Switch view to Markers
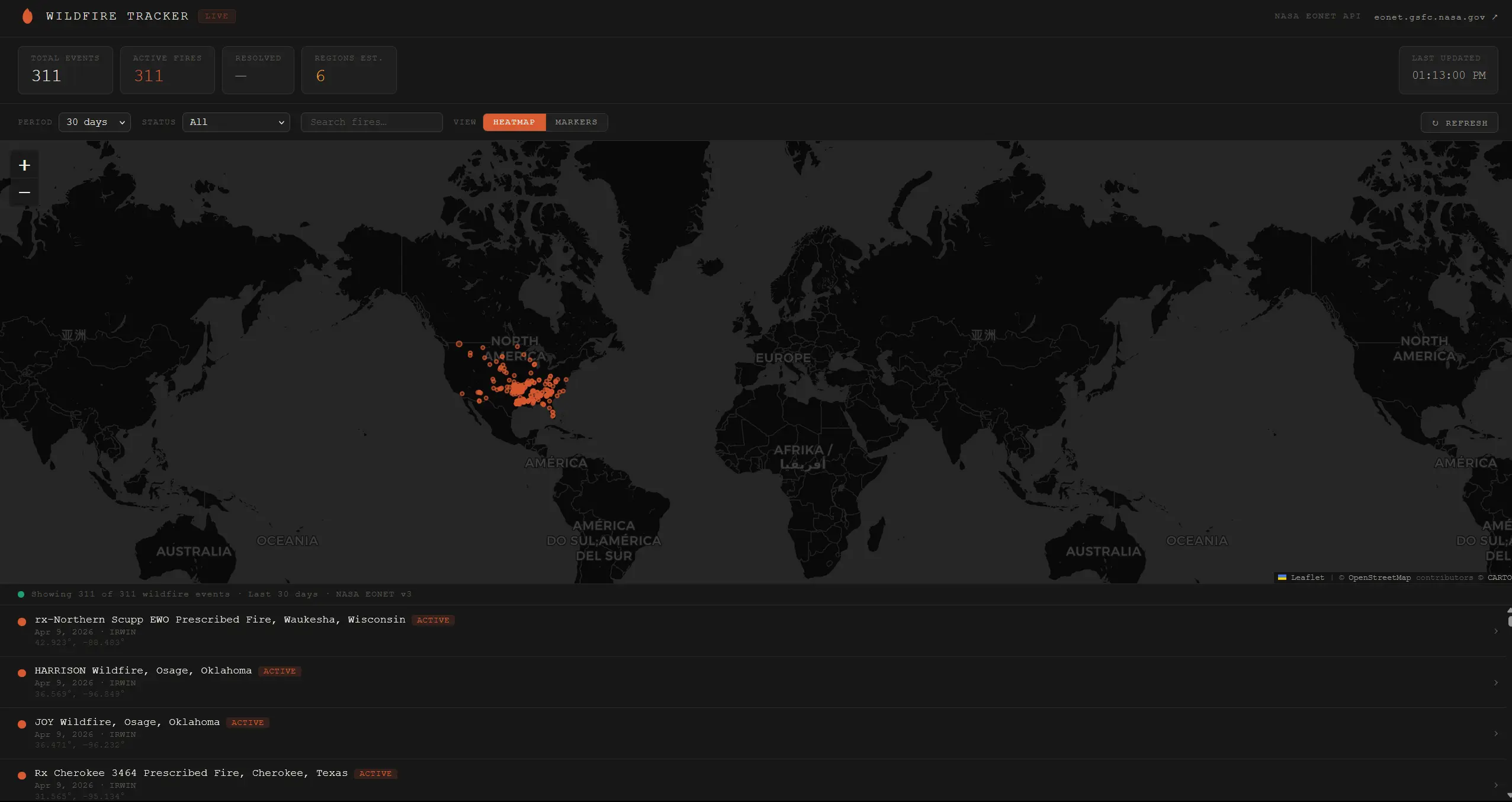The image size is (1512, 802). coord(576,122)
